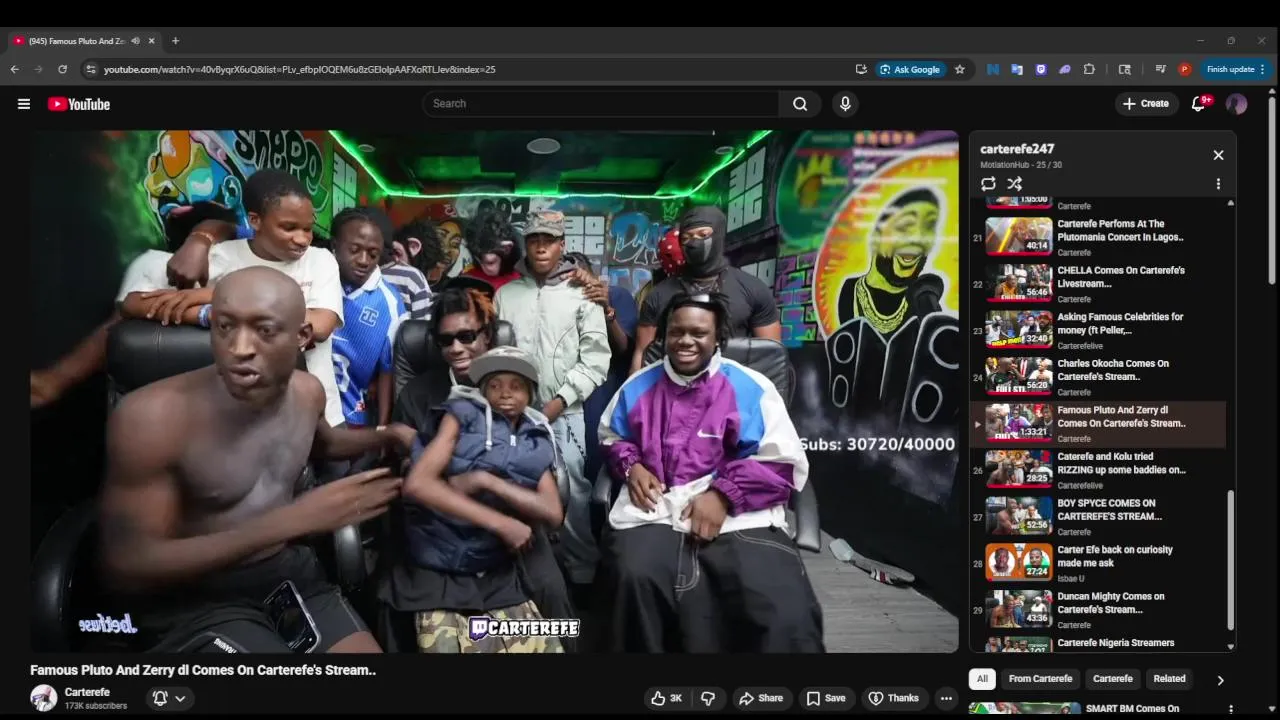Click the search magnifier button
This screenshot has width=1280, height=720.
(800, 104)
